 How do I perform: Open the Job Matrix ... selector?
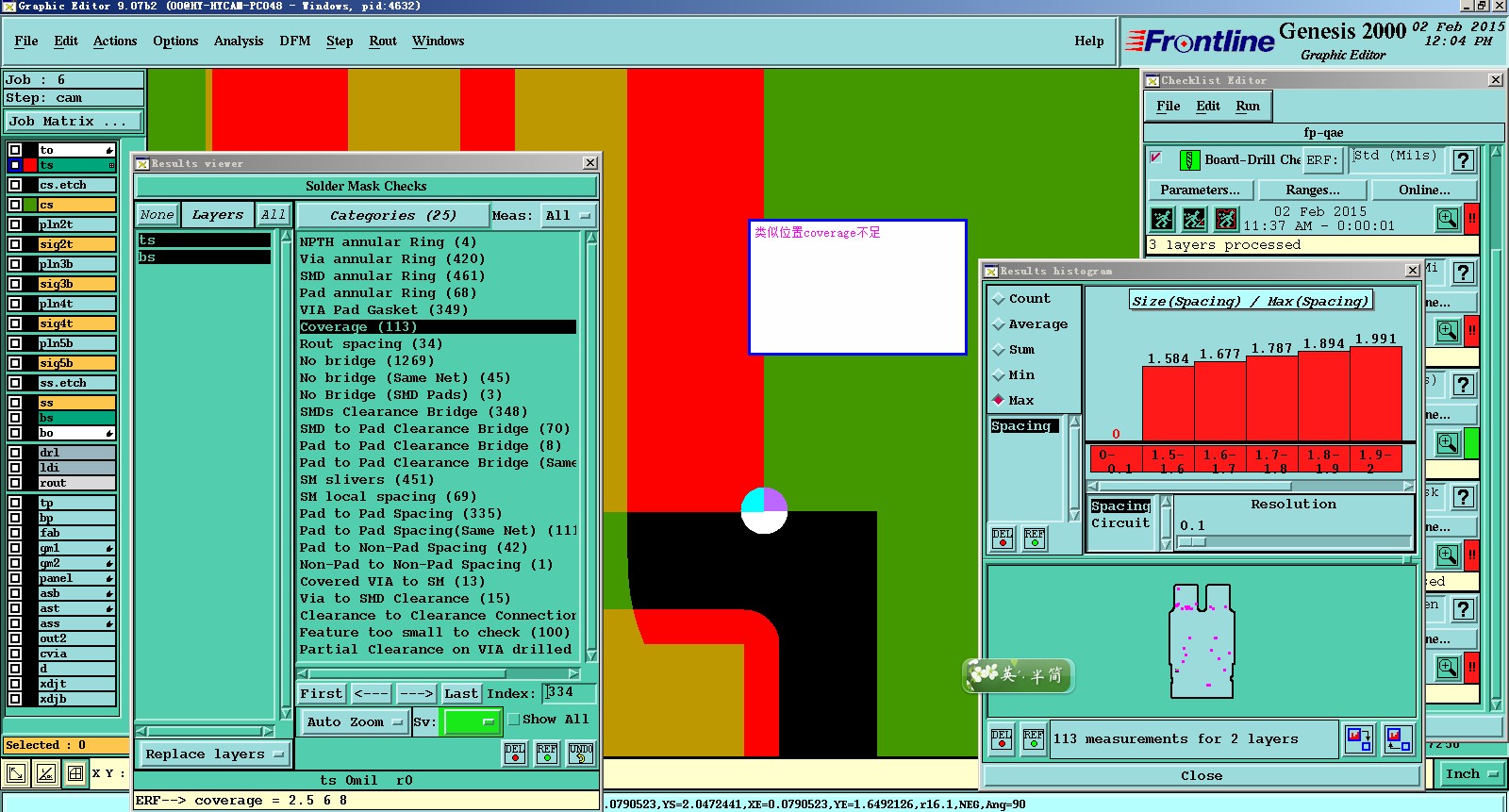coord(74,122)
